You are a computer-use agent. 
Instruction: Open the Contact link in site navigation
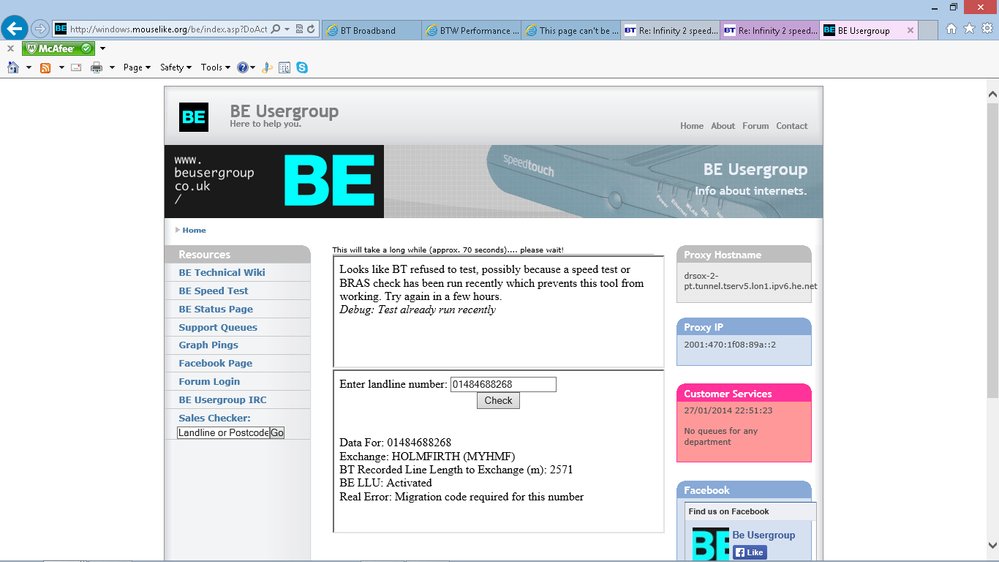[791, 126]
